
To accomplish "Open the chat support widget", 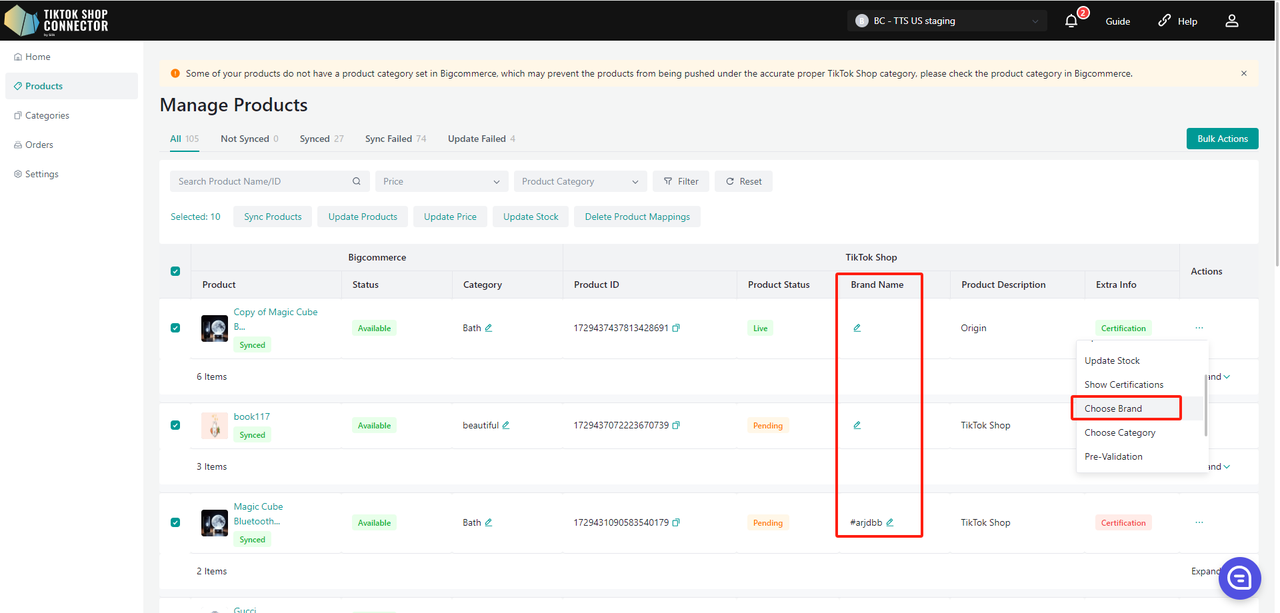I will click(x=1239, y=578).
